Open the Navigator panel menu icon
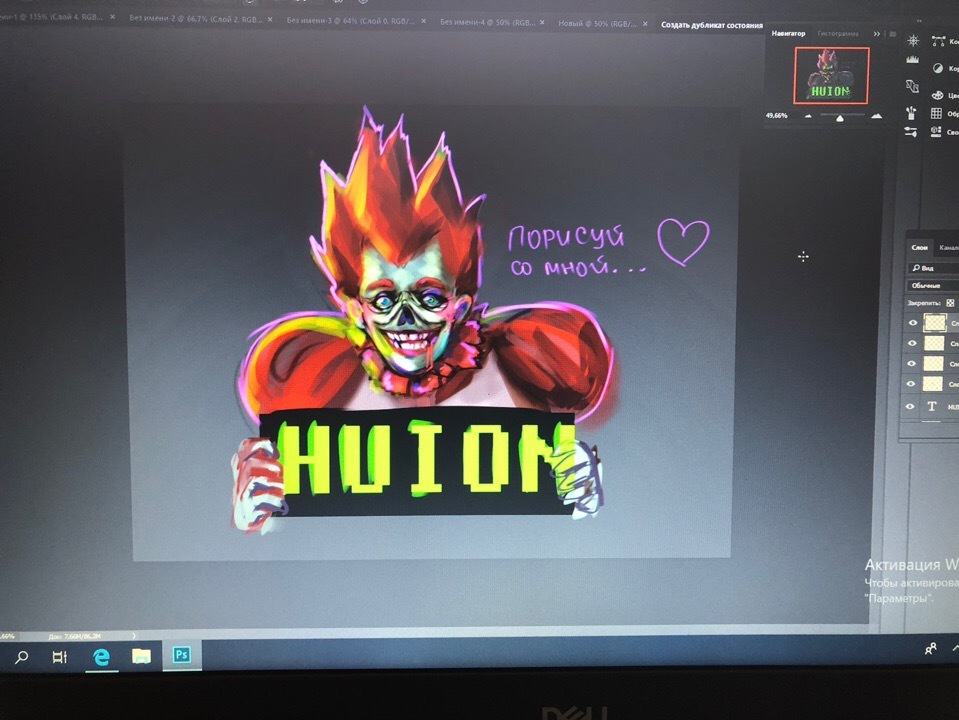The width and height of the screenshot is (959, 720). tap(892, 34)
